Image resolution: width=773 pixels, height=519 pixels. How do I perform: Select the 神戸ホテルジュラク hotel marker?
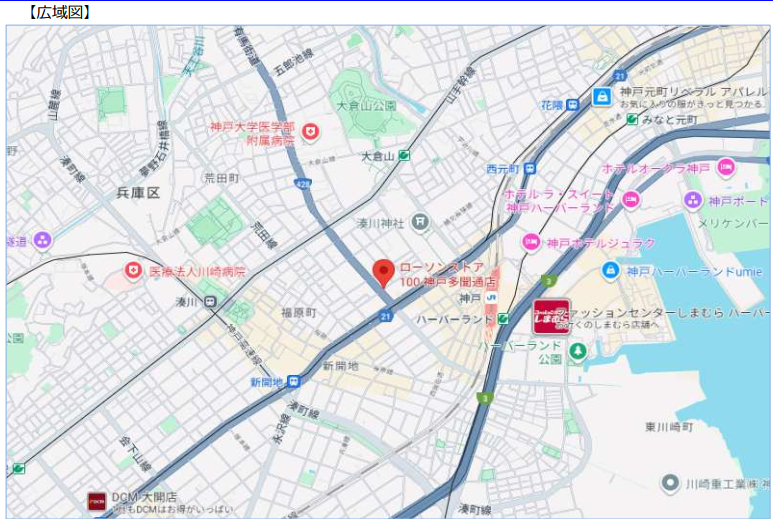click(x=531, y=242)
